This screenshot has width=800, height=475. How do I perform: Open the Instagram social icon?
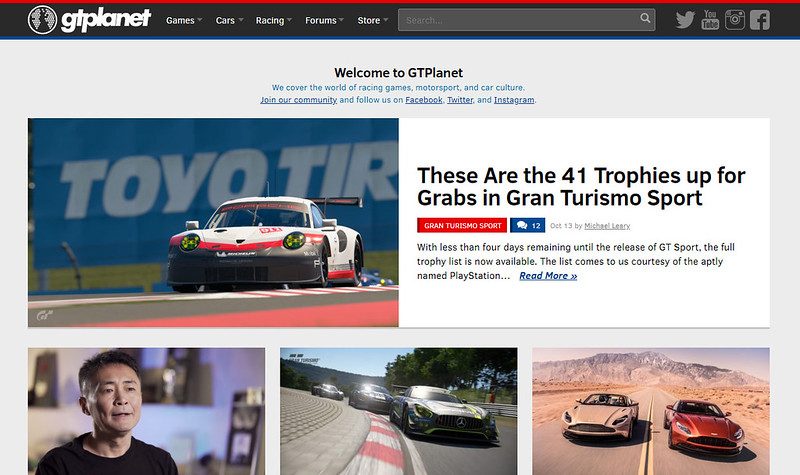(x=735, y=20)
